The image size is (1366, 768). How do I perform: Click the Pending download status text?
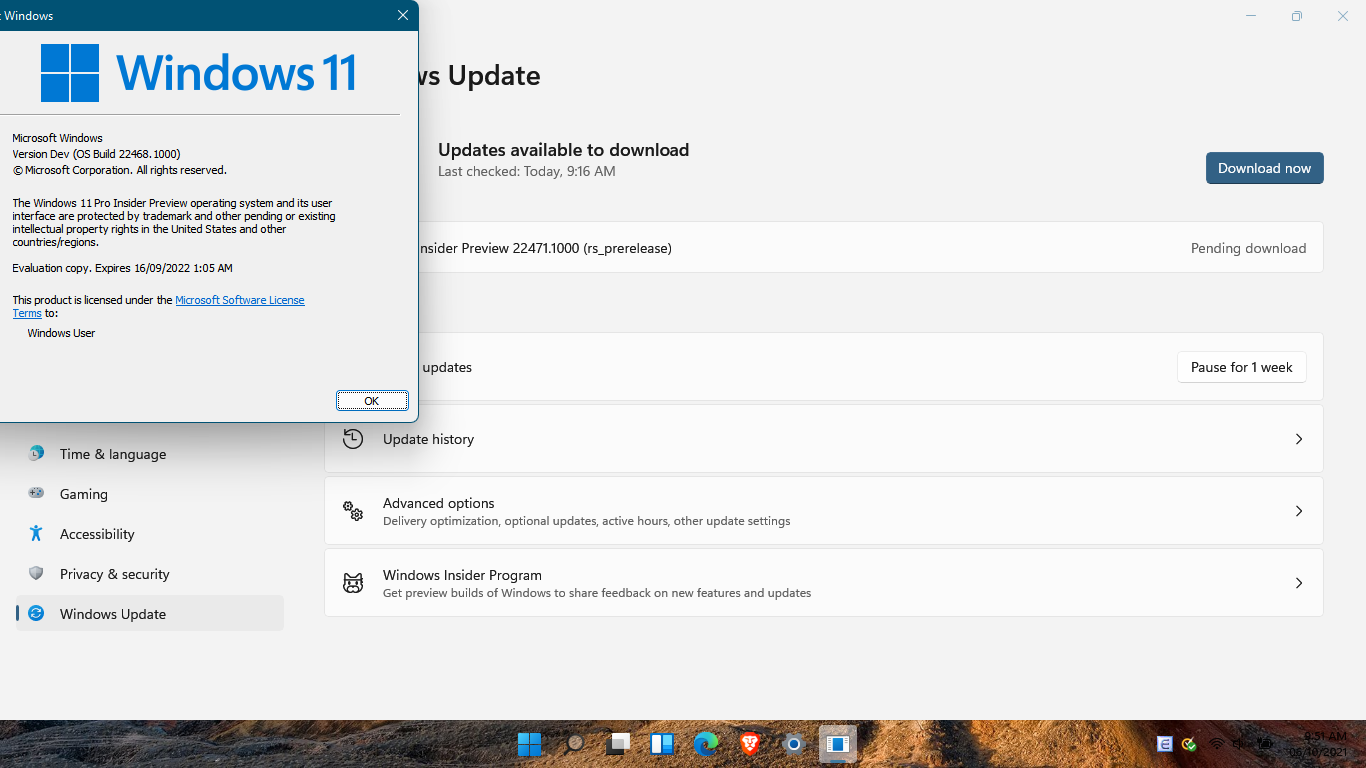(1248, 248)
